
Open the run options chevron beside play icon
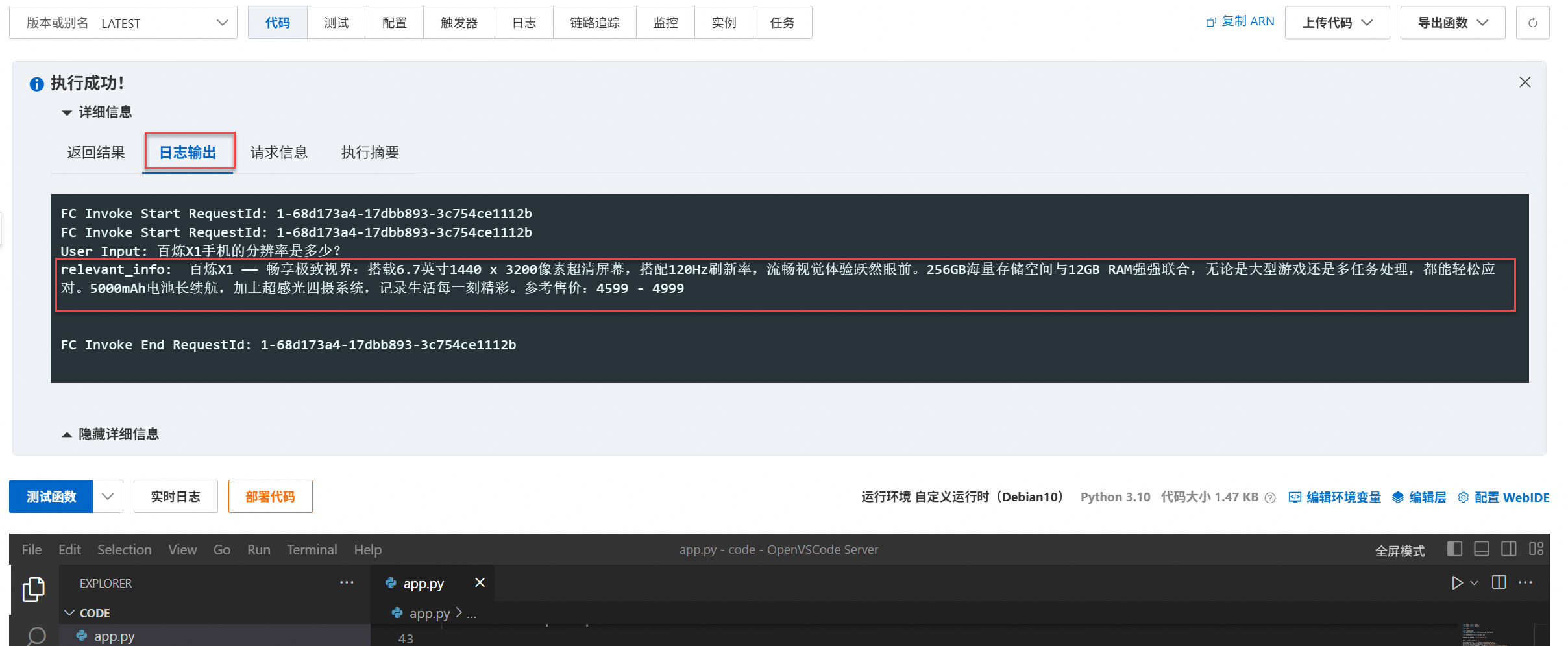(1474, 583)
